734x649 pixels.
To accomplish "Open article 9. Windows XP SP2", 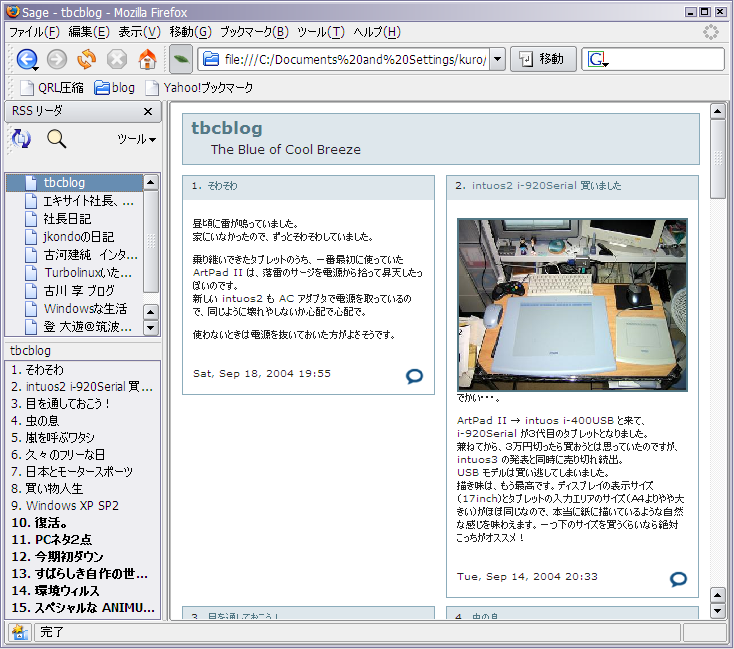I will pos(82,506).
